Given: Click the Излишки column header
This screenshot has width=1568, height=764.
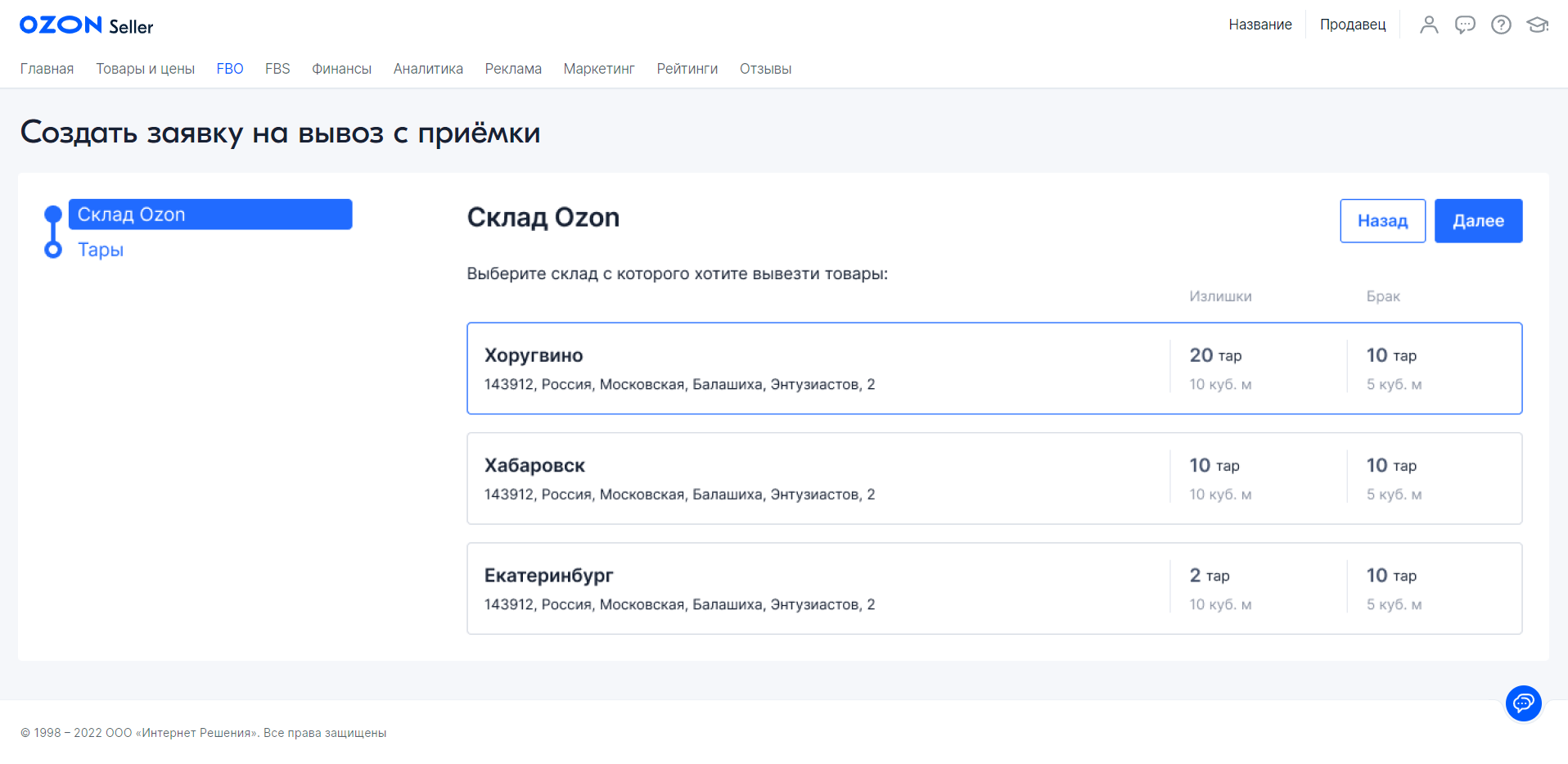Looking at the screenshot, I should pos(1220,296).
